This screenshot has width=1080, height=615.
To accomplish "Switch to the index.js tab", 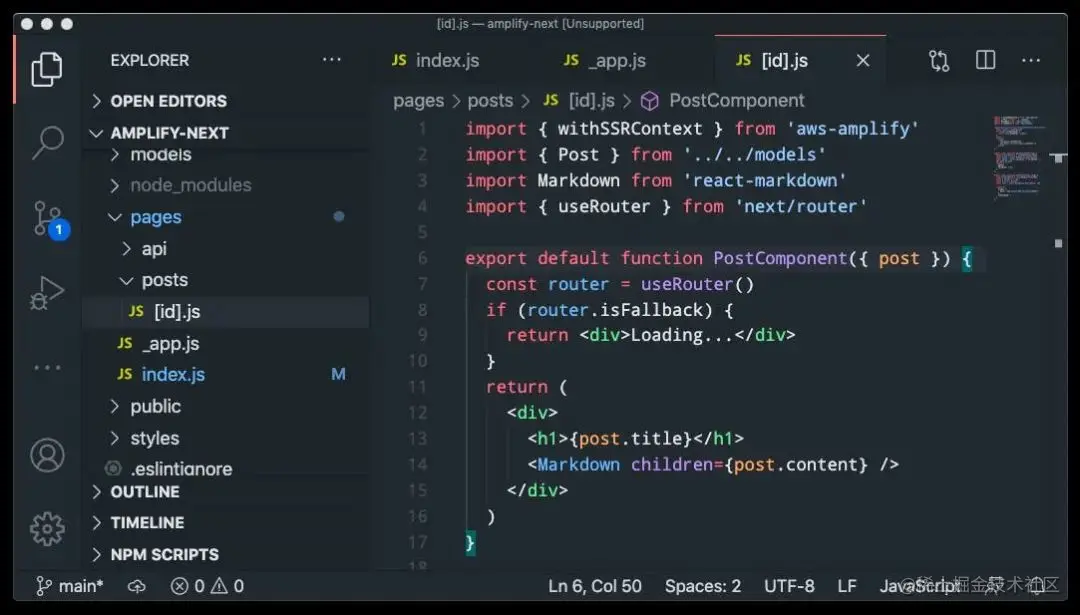I will [x=435, y=61].
